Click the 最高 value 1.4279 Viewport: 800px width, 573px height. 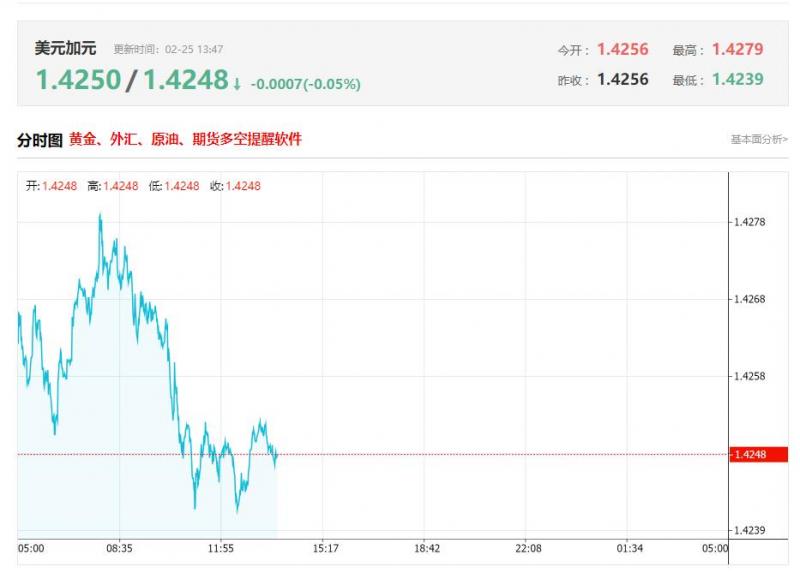(737, 49)
